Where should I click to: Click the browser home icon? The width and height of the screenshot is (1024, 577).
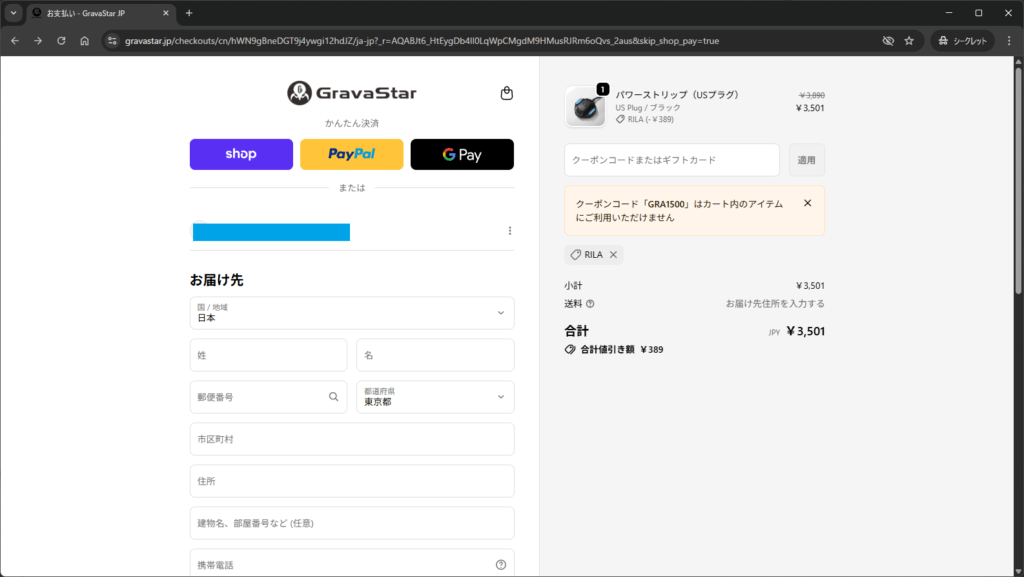[x=85, y=41]
